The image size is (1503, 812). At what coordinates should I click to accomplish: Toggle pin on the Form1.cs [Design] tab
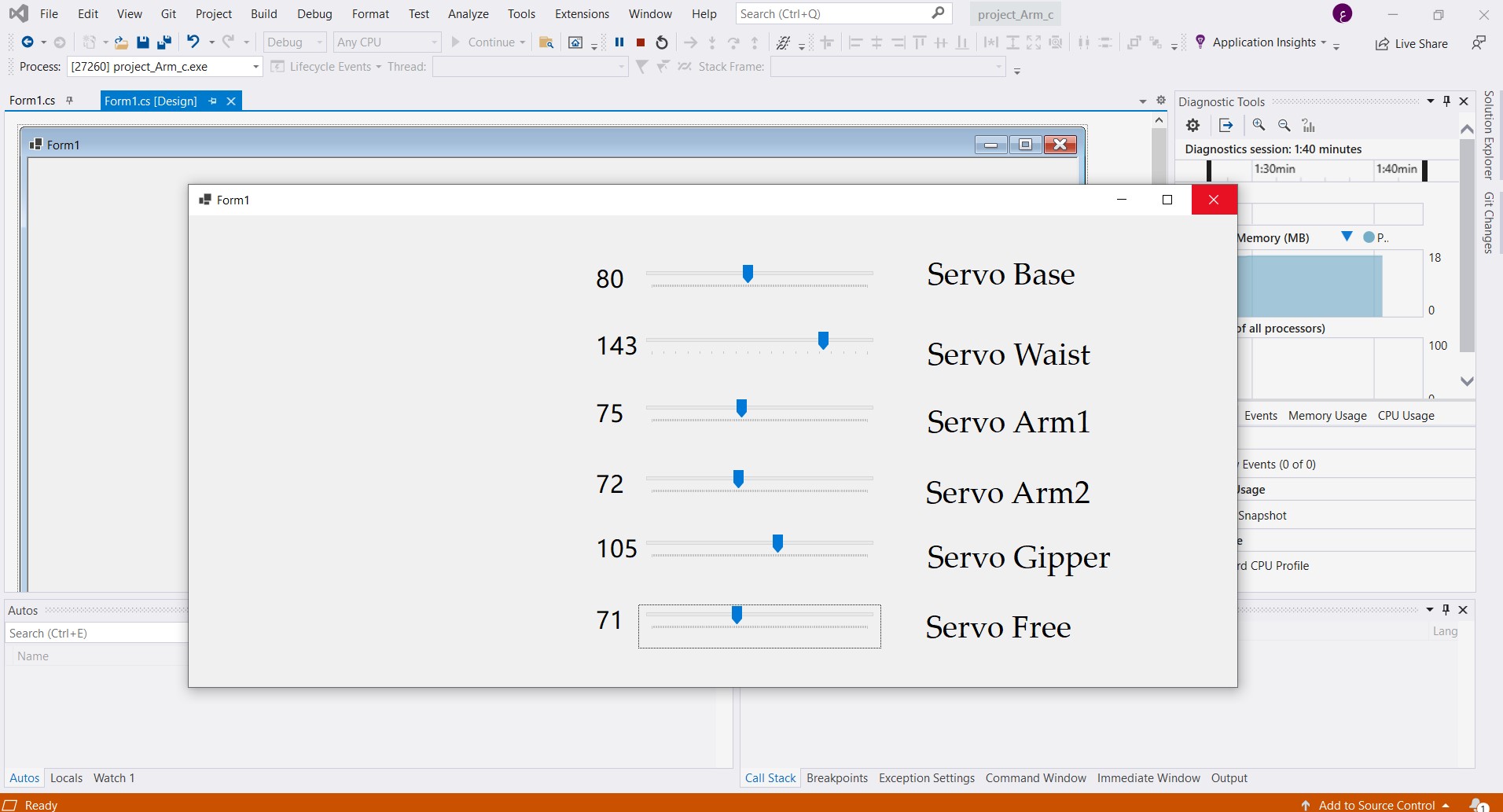212,101
